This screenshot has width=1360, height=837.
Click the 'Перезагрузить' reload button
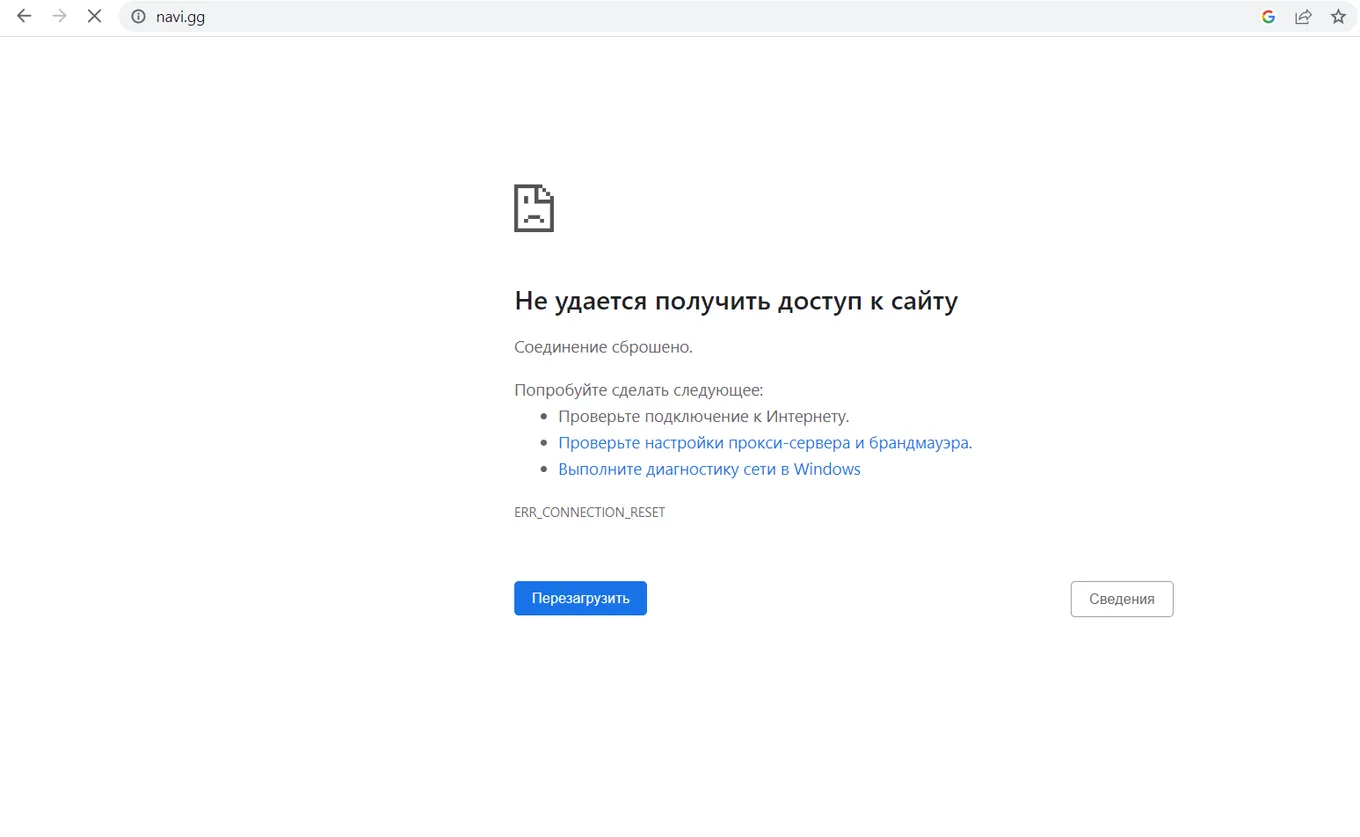click(580, 598)
